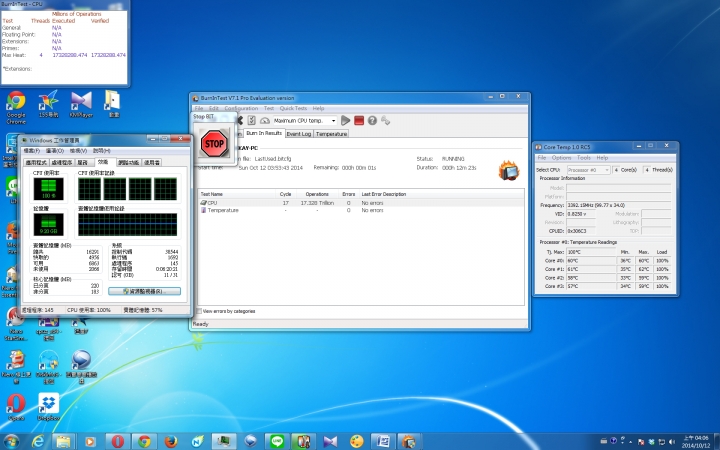
Task: Click the Test Name column header
Action: coord(236,194)
